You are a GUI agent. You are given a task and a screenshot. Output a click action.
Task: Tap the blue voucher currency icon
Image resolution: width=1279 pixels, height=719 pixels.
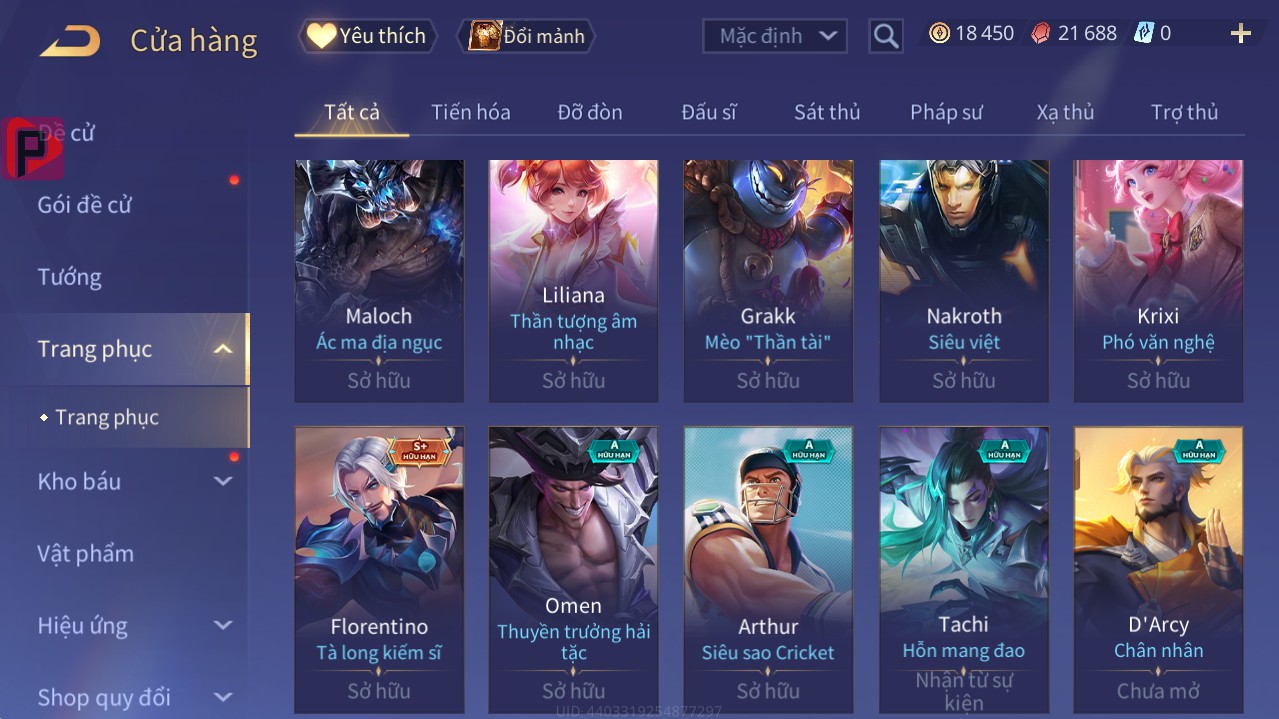coord(1143,33)
